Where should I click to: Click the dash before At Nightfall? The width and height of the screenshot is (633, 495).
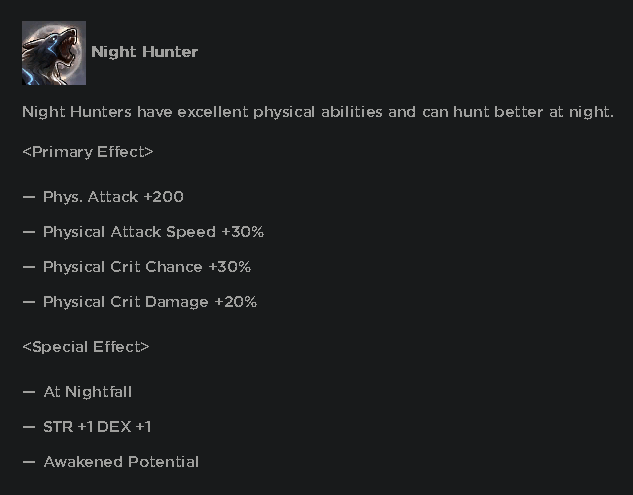point(28,392)
